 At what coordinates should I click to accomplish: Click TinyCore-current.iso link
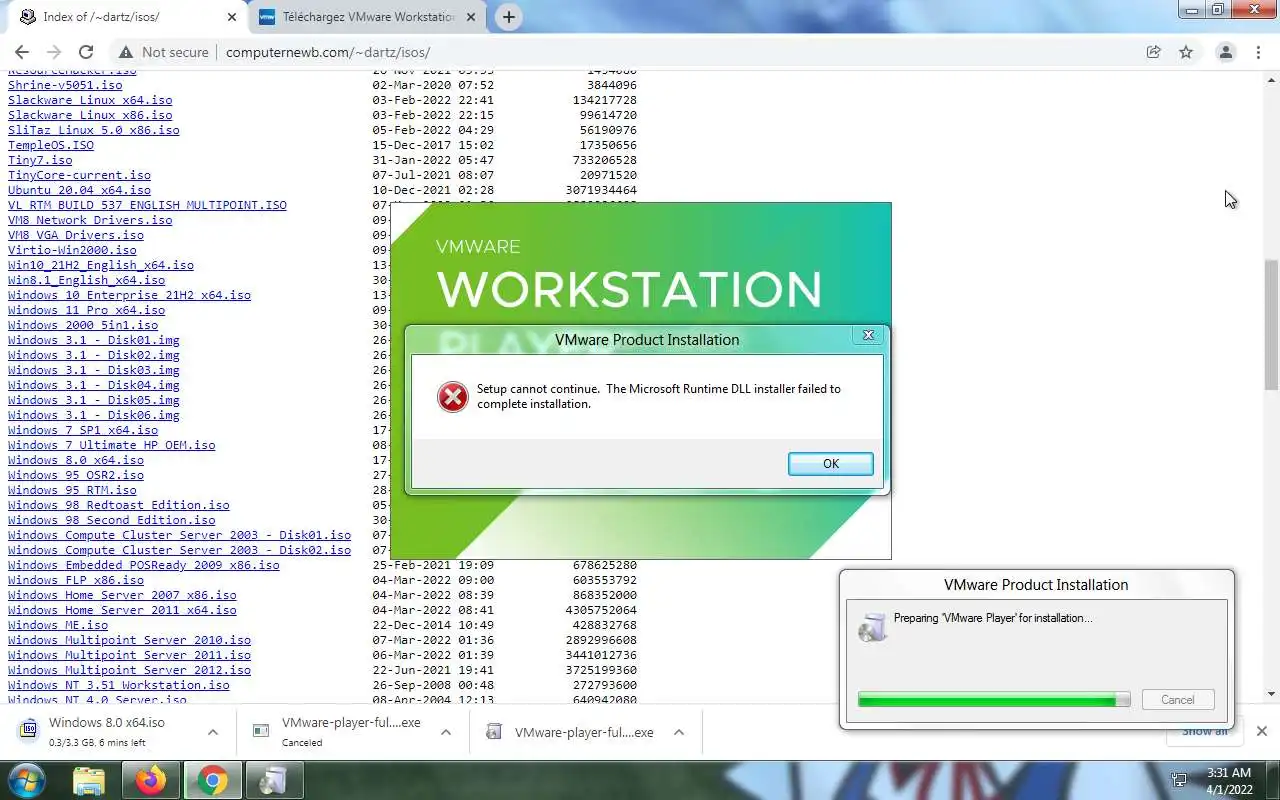click(x=79, y=175)
